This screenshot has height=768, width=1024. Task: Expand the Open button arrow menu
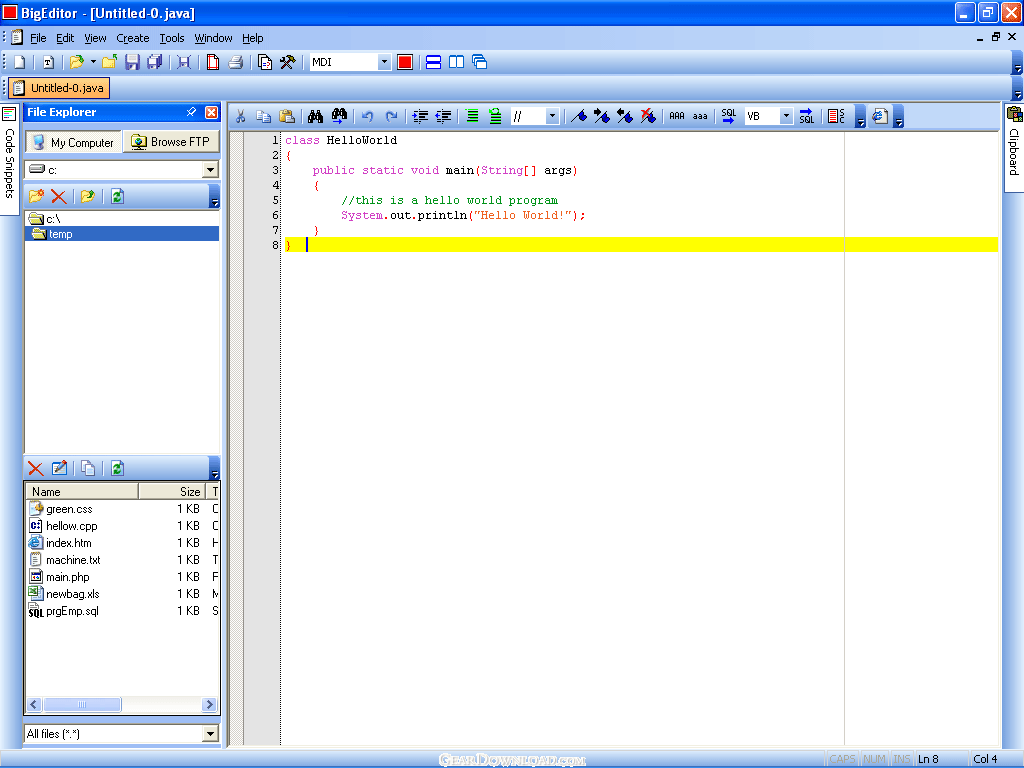pos(93,62)
